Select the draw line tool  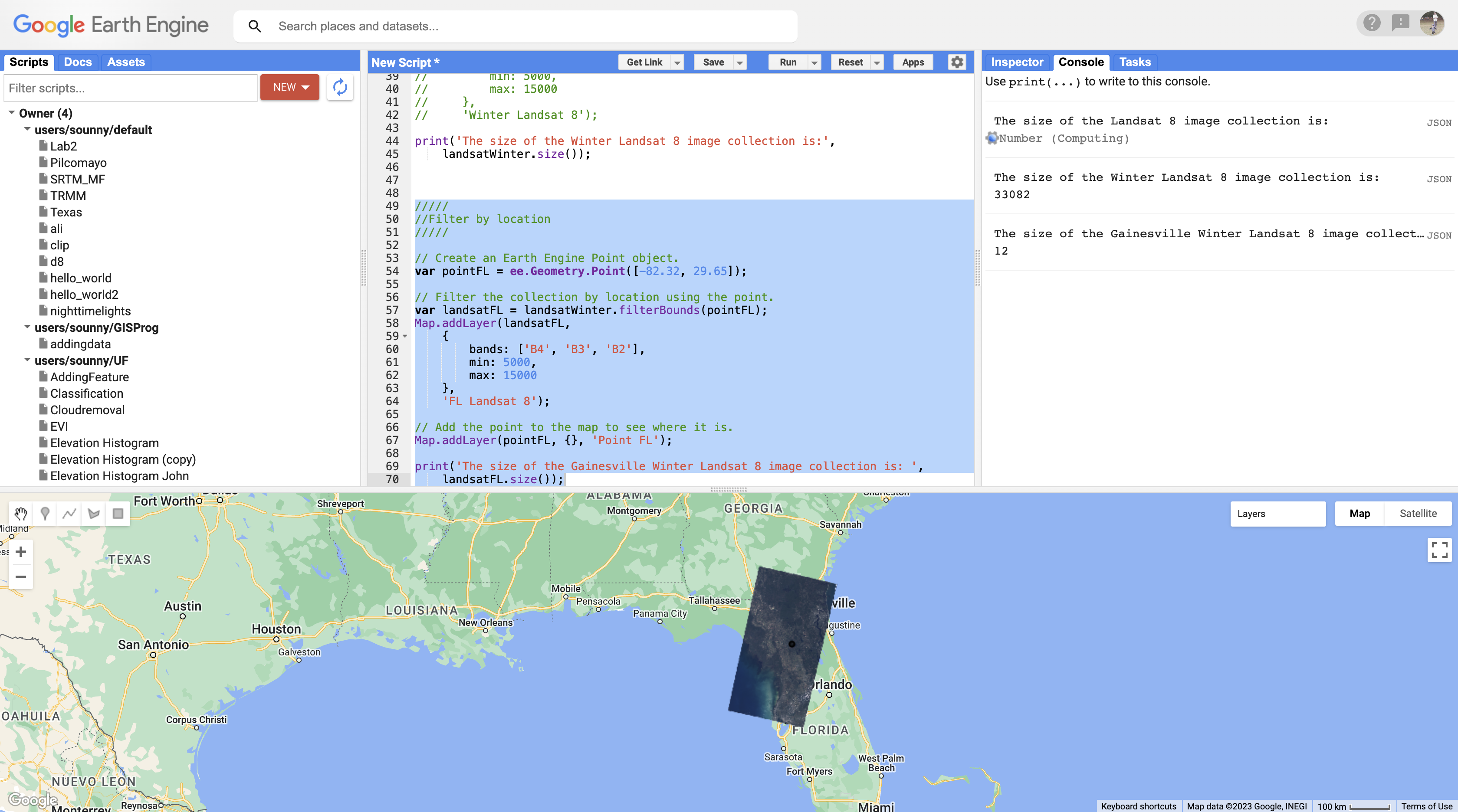(x=69, y=514)
